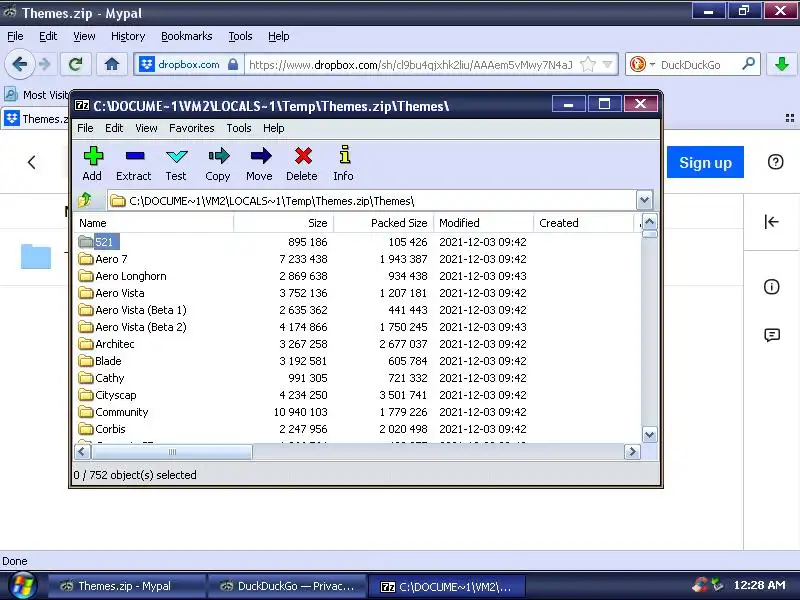This screenshot has height=600, width=800.
Task: Open URL history dropdown arrow
Action: coord(607,64)
